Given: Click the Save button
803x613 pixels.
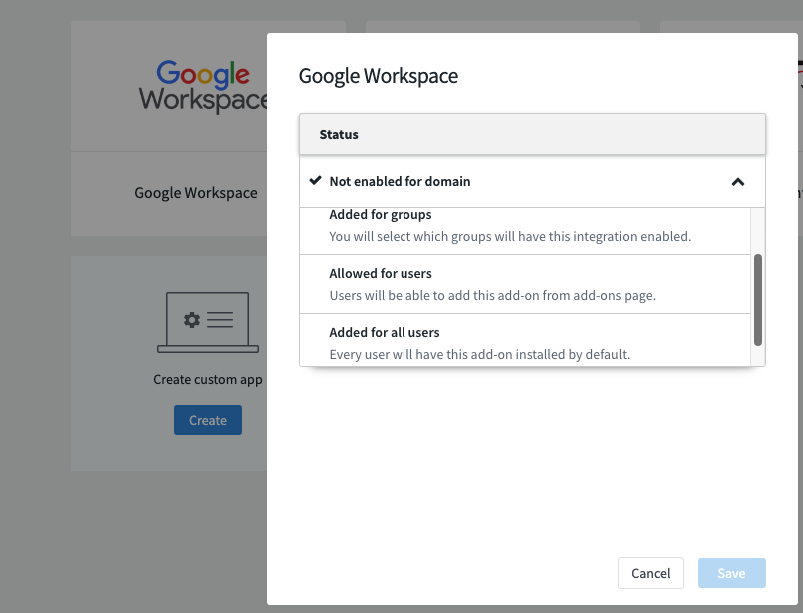Looking at the screenshot, I should coord(731,573).
